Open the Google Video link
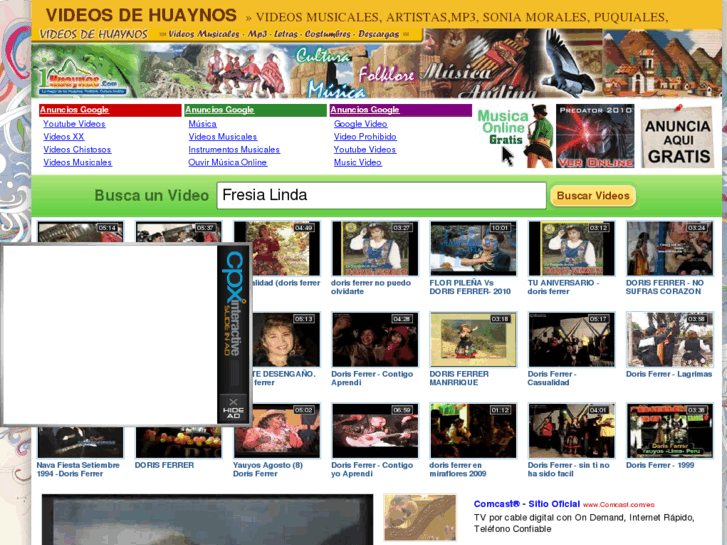Image resolution: width=727 pixels, height=545 pixels. click(360, 124)
